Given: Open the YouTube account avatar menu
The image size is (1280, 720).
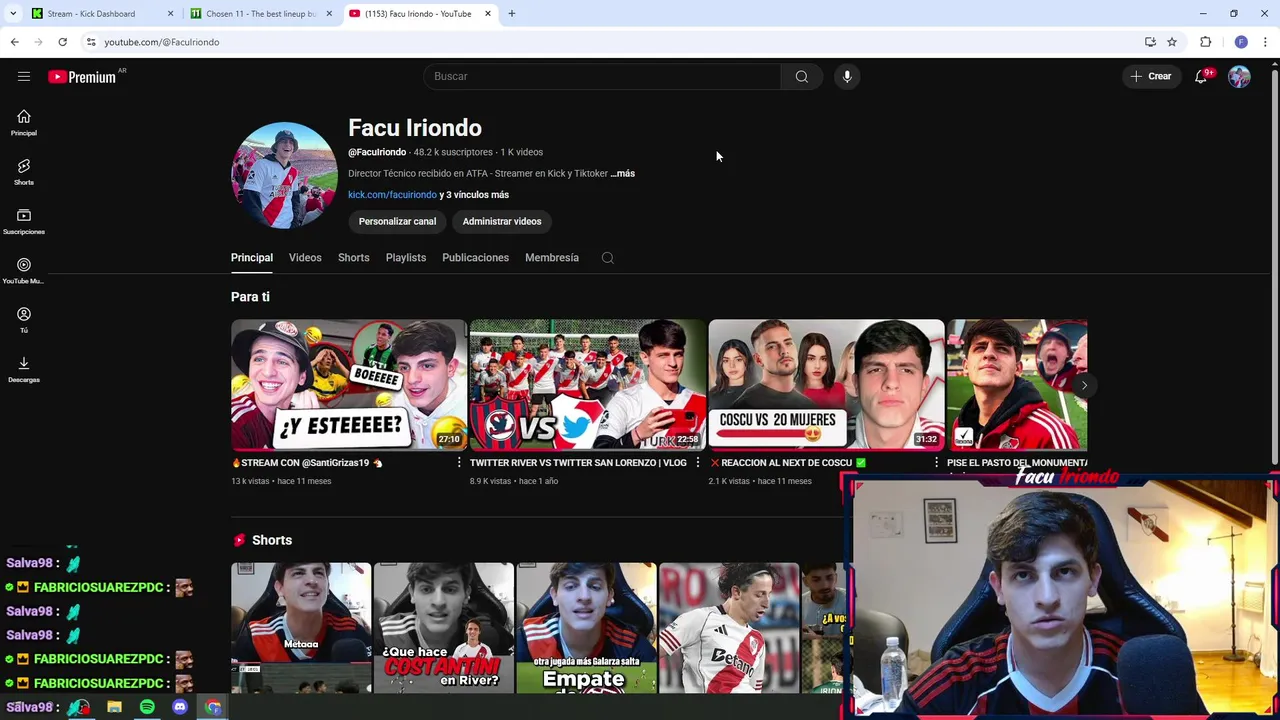Looking at the screenshot, I should click(1239, 76).
